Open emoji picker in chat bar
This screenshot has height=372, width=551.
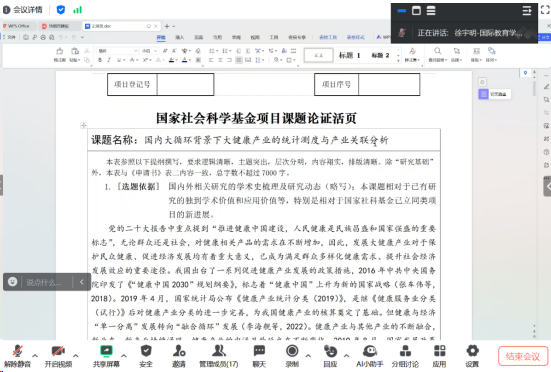(13, 282)
